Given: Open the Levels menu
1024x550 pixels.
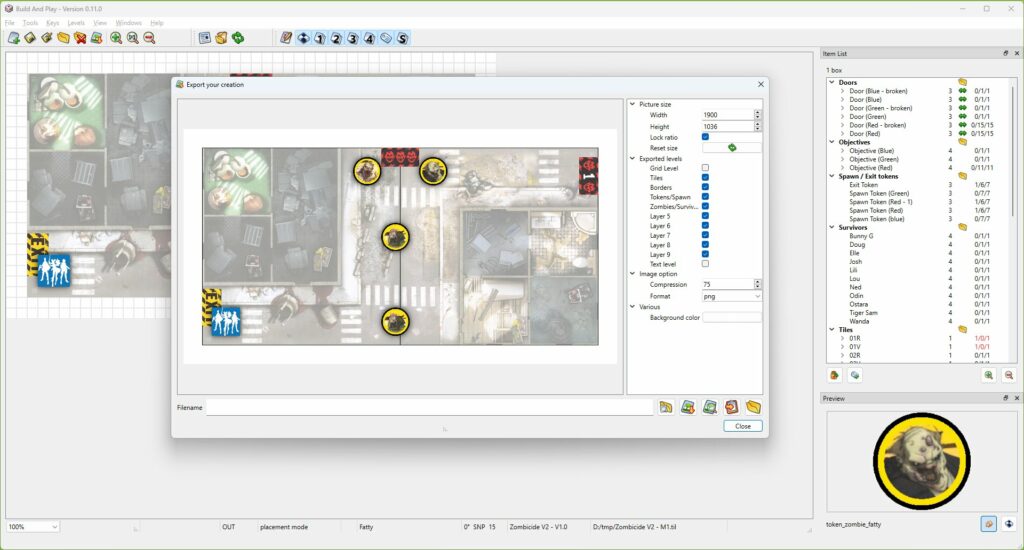Looking at the screenshot, I should pos(76,23).
